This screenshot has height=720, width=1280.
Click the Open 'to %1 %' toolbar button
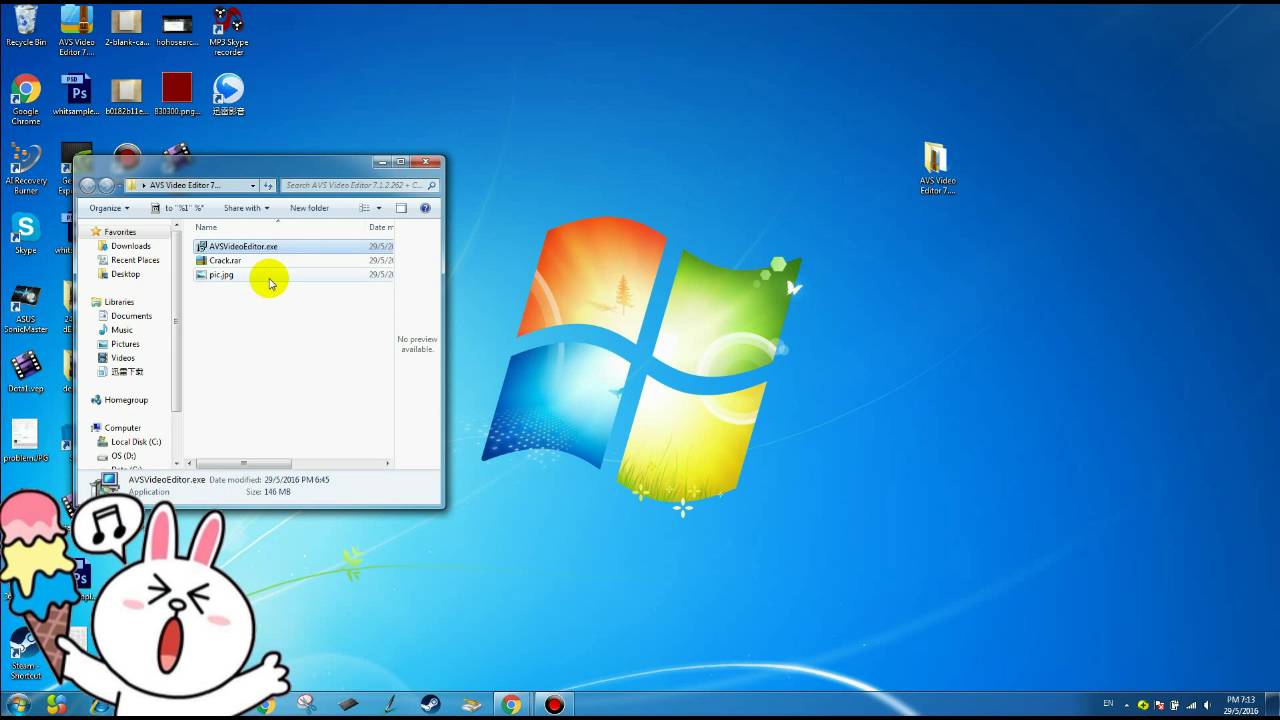[177, 208]
